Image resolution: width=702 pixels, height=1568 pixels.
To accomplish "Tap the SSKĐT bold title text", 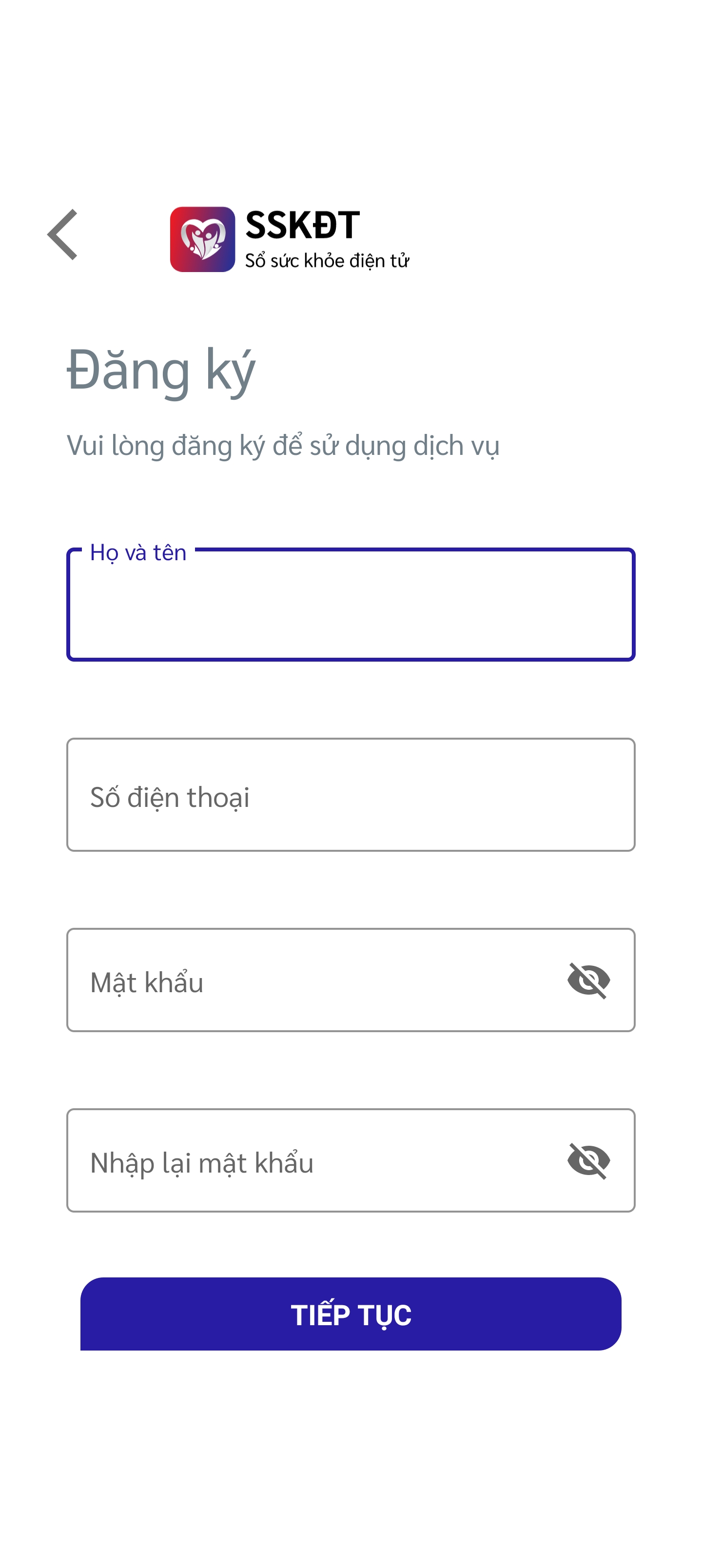I will click(x=303, y=225).
